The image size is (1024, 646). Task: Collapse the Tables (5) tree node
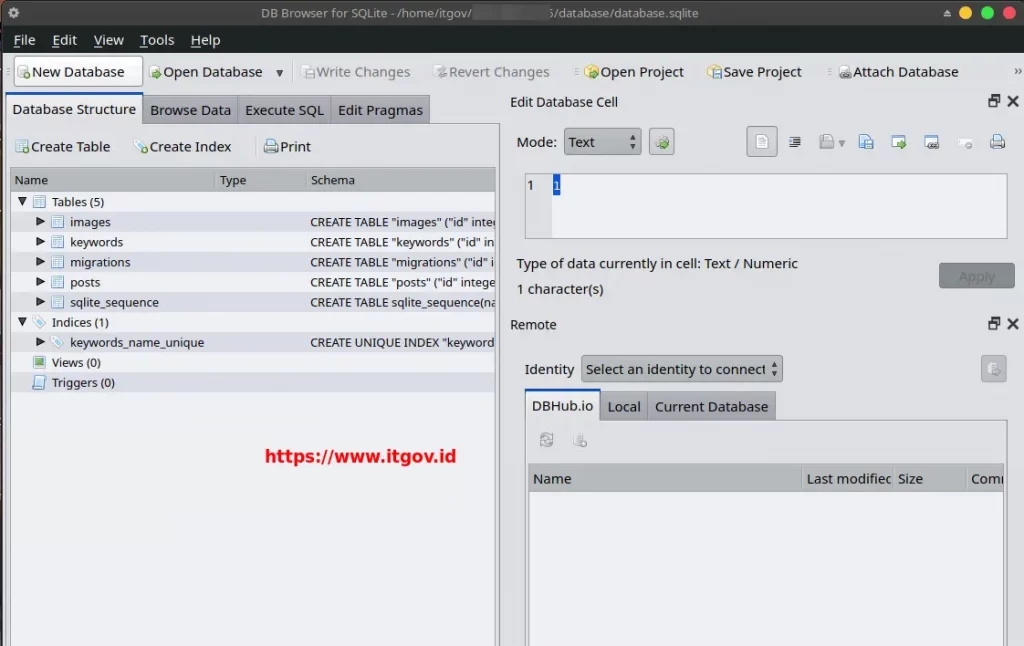[22, 201]
